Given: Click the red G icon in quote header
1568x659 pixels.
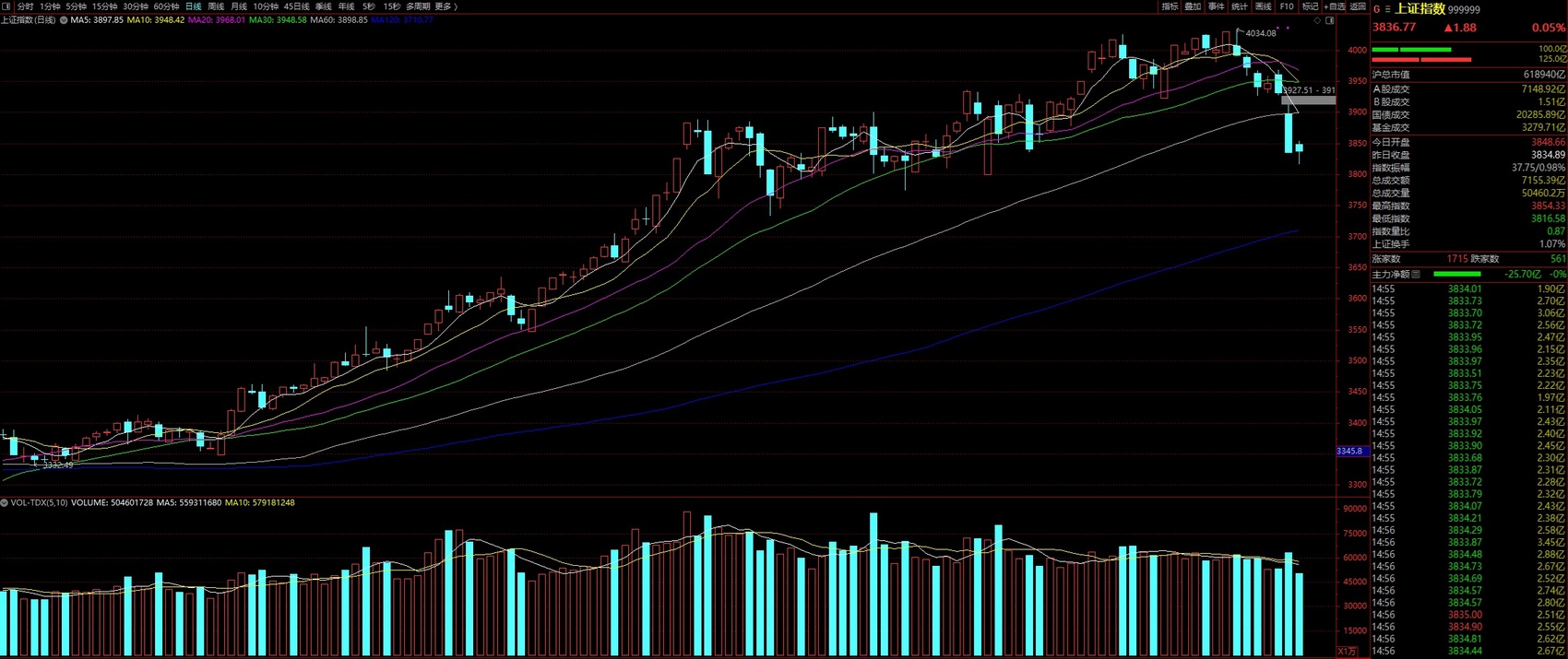Looking at the screenshot, I should 1377,9.
